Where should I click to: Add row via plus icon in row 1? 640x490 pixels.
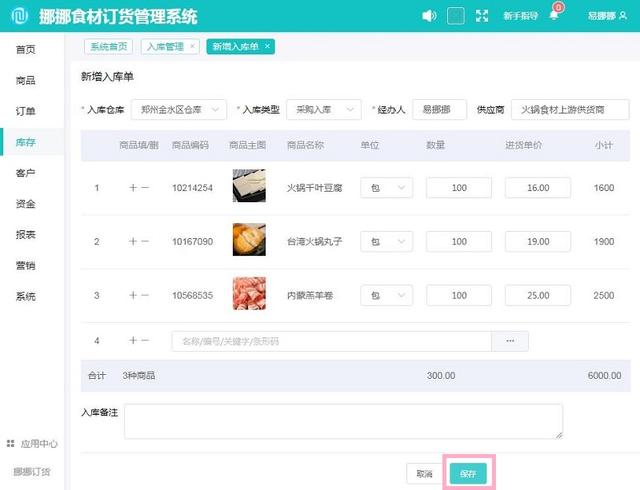(x=133, y=188)
